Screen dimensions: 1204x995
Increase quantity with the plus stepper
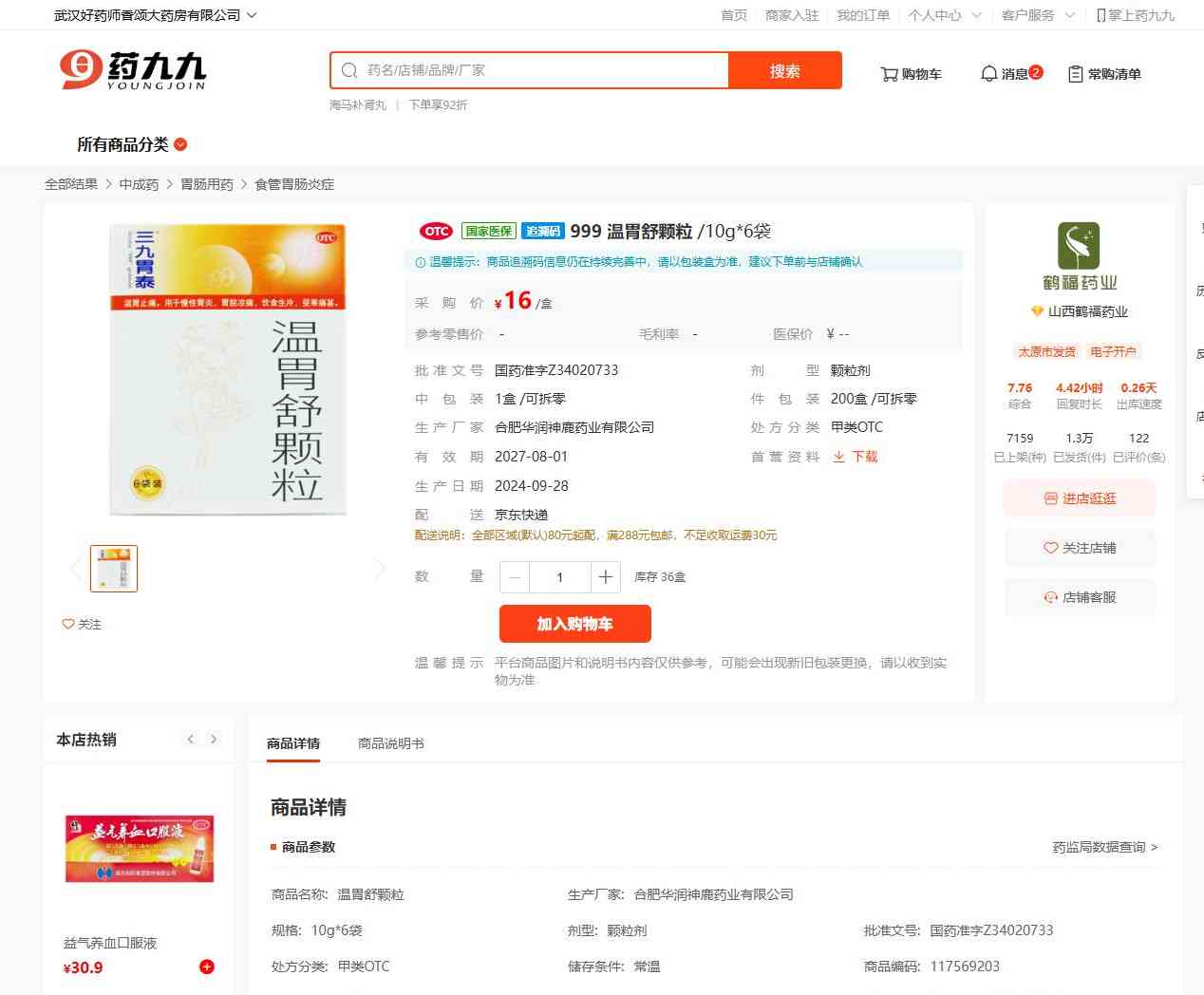(606, 577)
